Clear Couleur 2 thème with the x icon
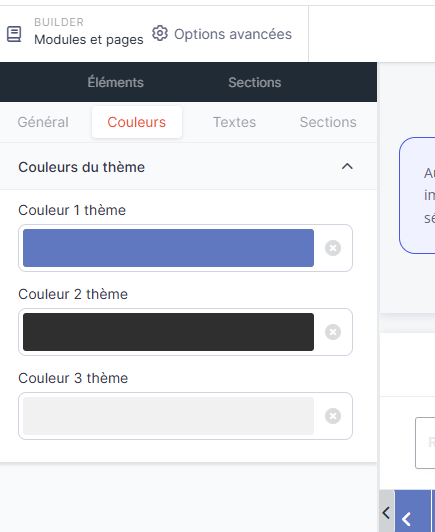The image size is (435, 532). click(333, 332)
